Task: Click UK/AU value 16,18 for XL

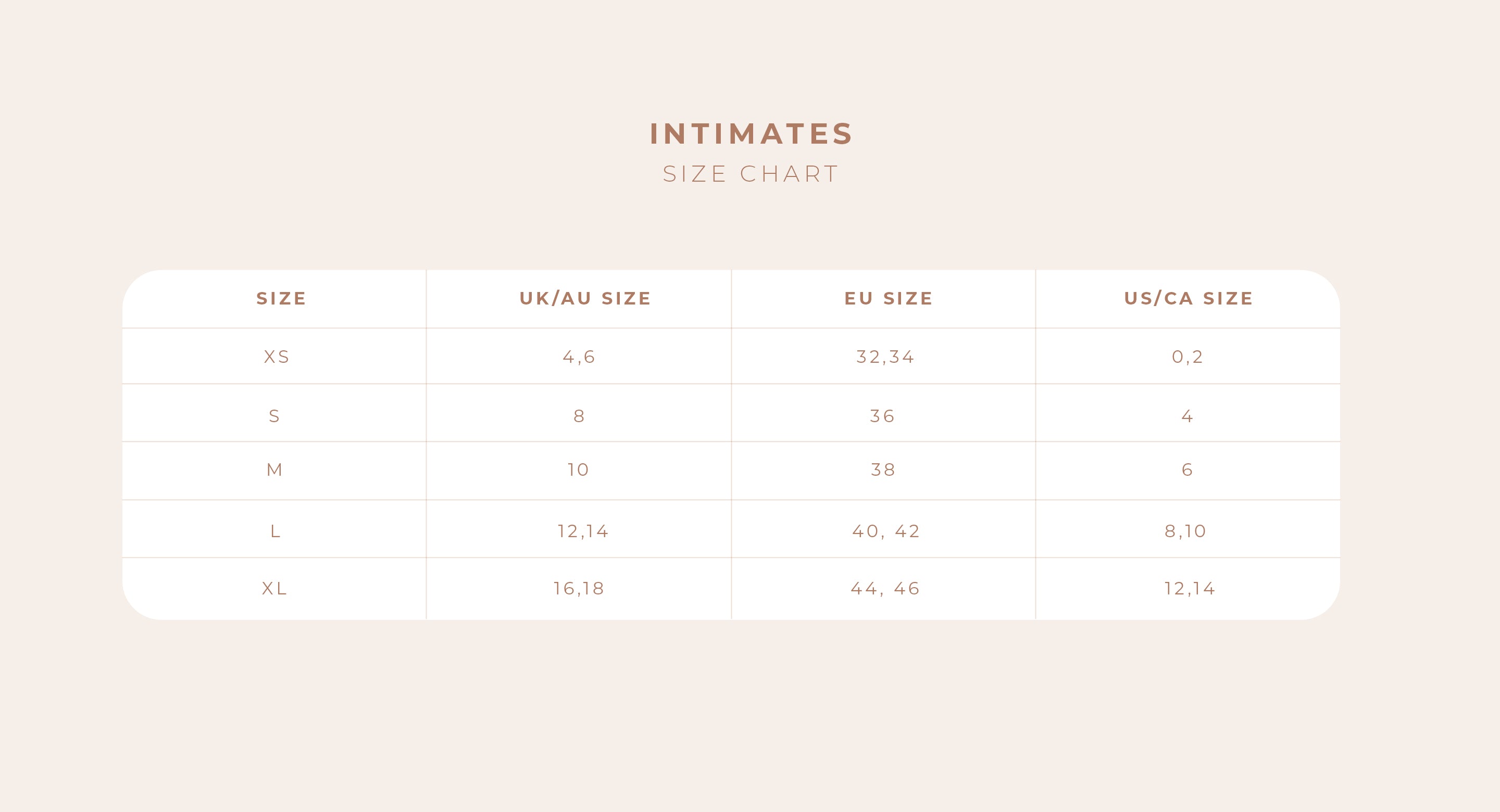Action: click(x=579, y=589)
